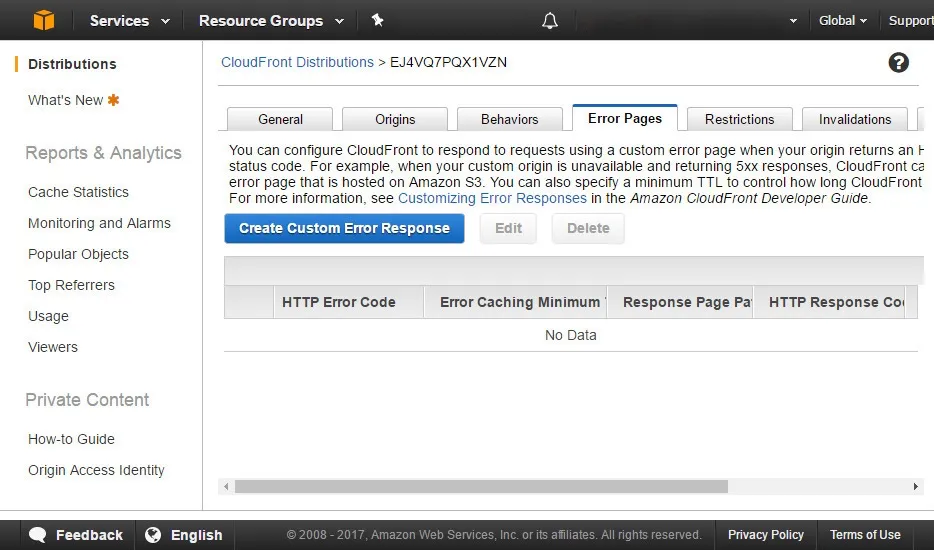This screenshot has width=934, height=550.
Task: Open the Viewers report
Action: coord(52,347)
